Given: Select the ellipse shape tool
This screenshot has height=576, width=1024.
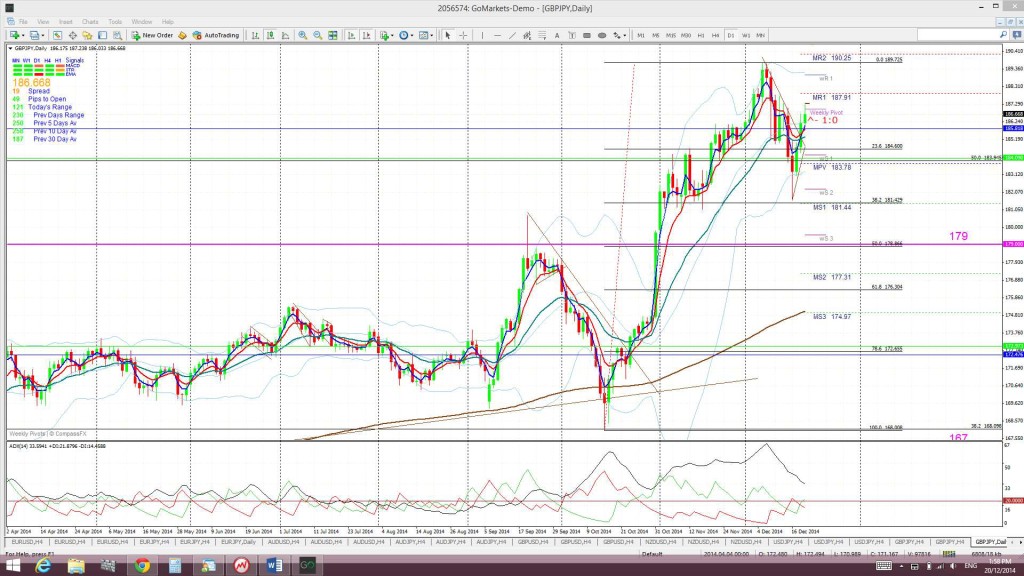Looking at the screenshot, I should coord(602,35).
